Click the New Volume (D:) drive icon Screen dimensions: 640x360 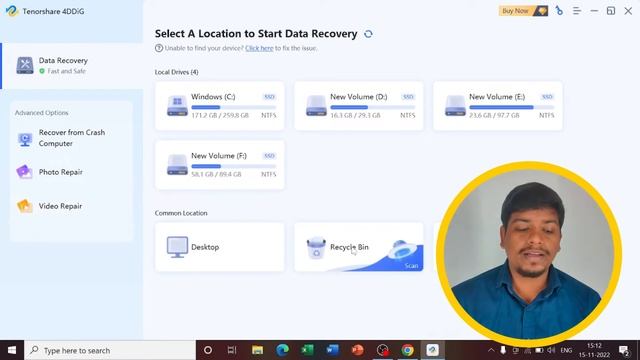(316, 106)
